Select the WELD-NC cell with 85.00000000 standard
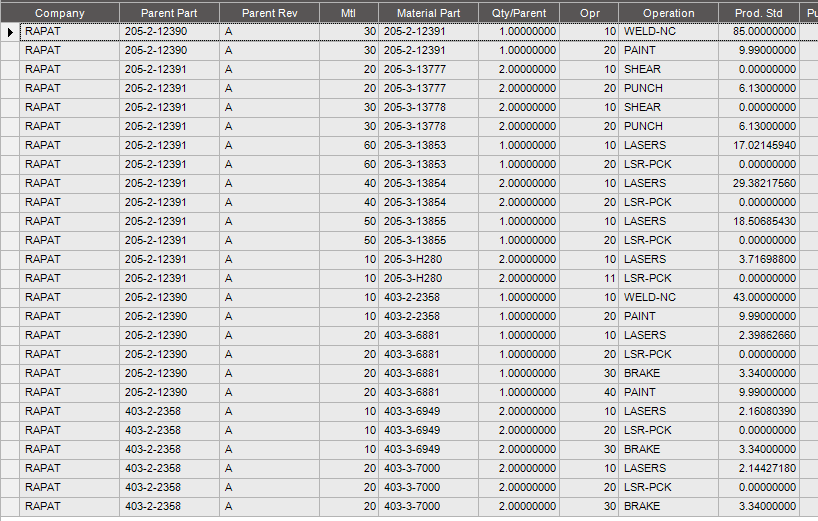 pyautogui.click(x=669, y=32)
